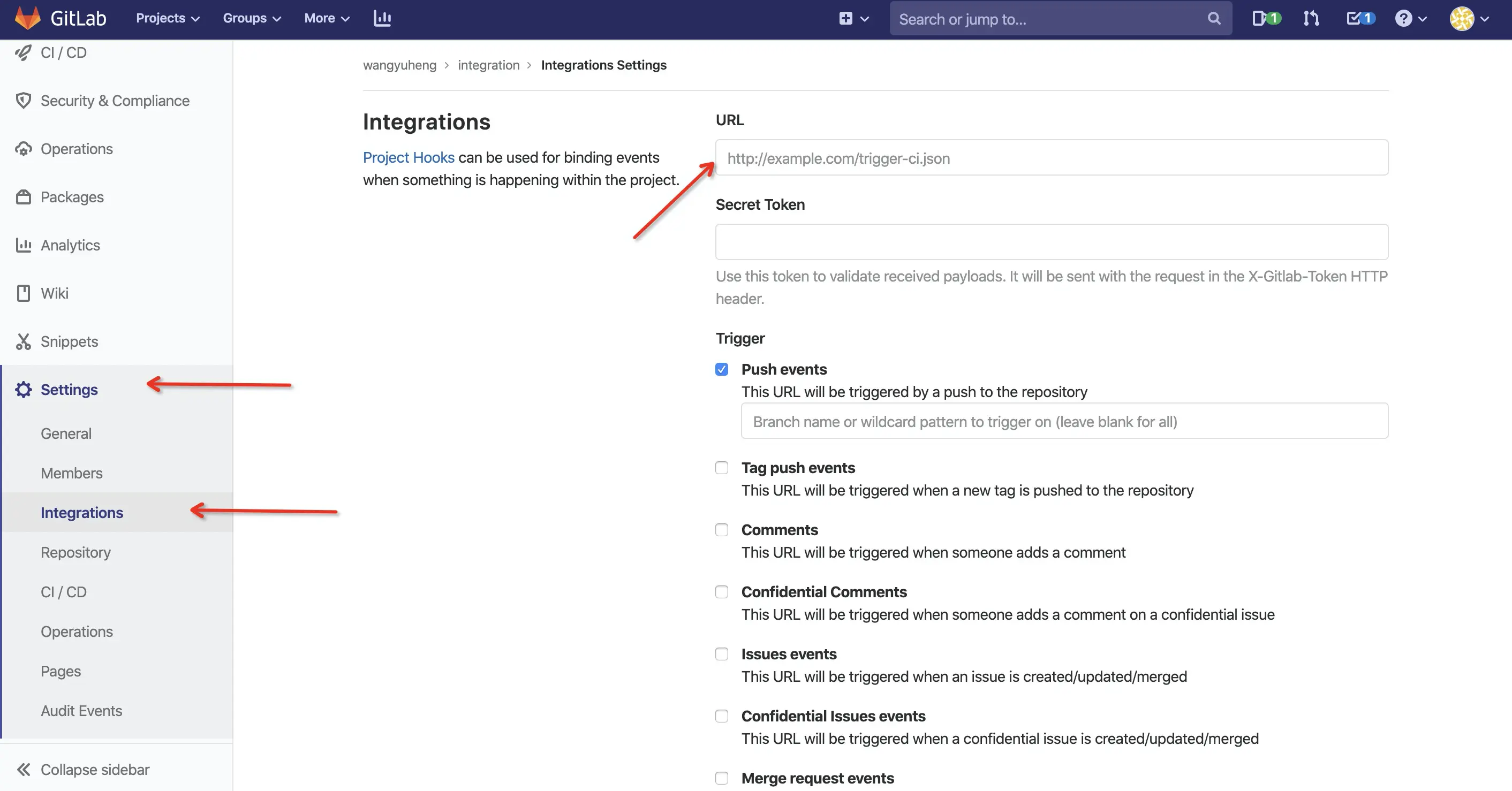Open the instance analytics chart icon
Image resolution: width=1512 pixels, height=791 pixels.
point(382,18)
